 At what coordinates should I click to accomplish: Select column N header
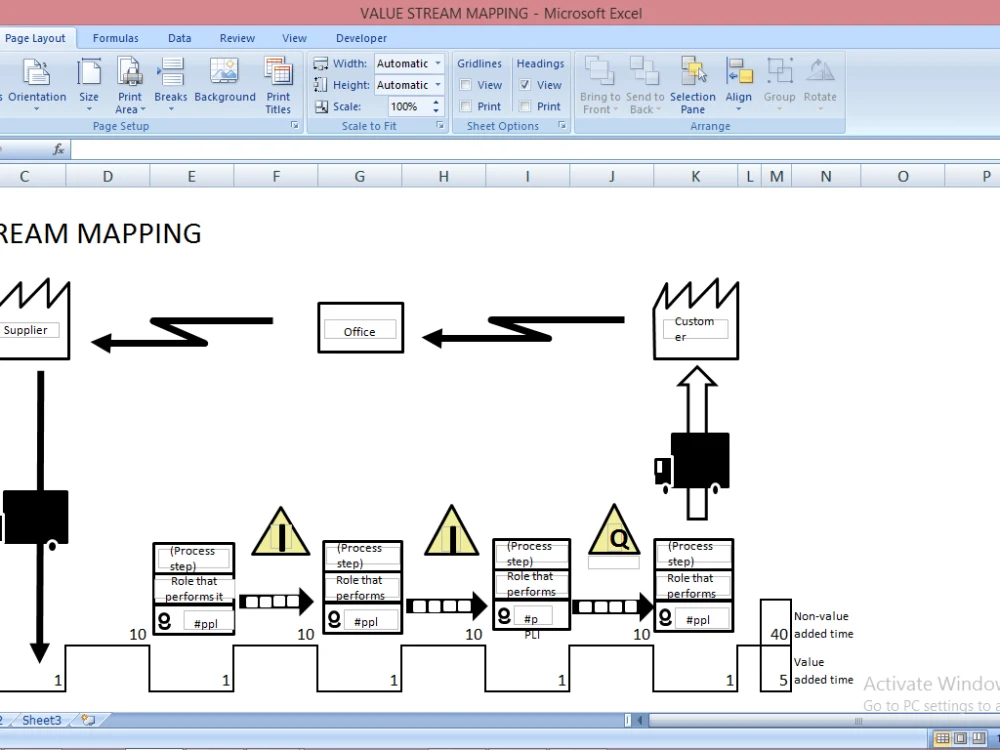(x=826, y=176)
